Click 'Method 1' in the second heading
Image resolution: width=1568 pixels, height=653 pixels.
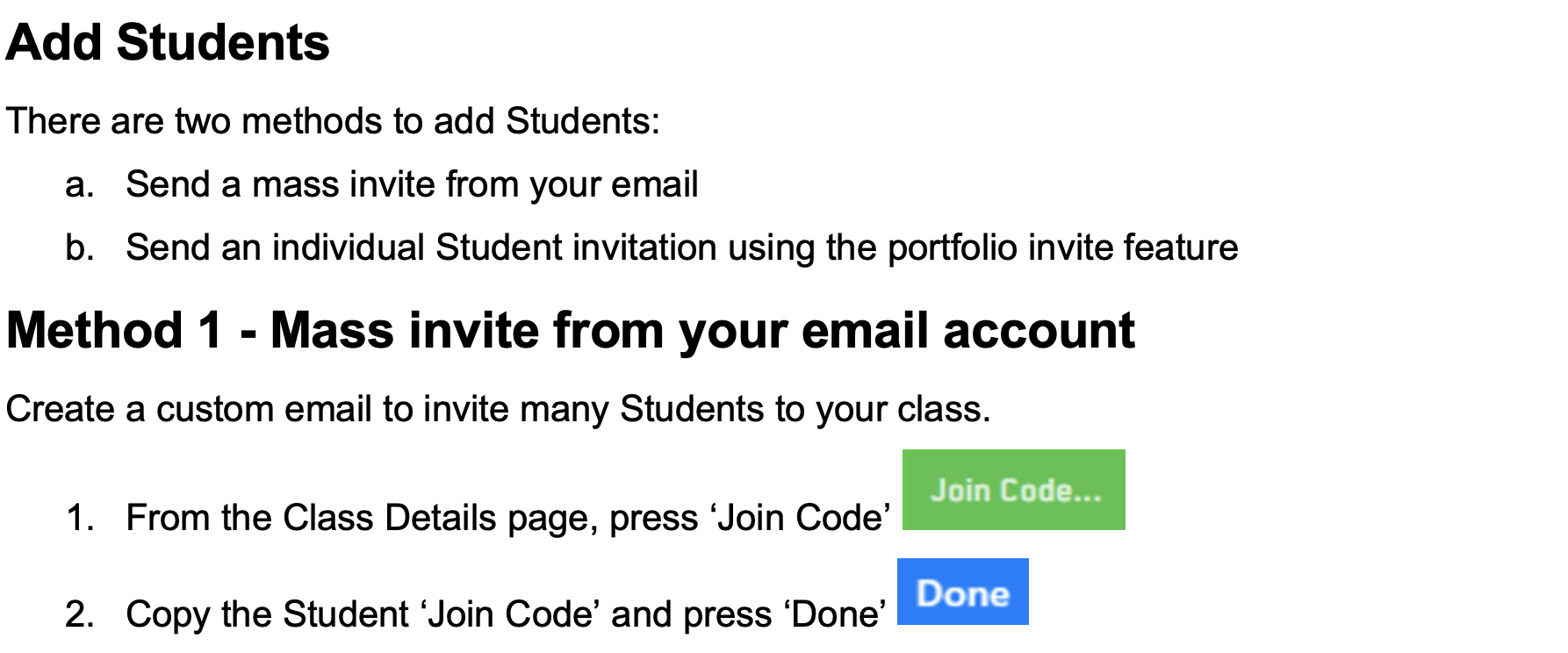tap(114, 331)
